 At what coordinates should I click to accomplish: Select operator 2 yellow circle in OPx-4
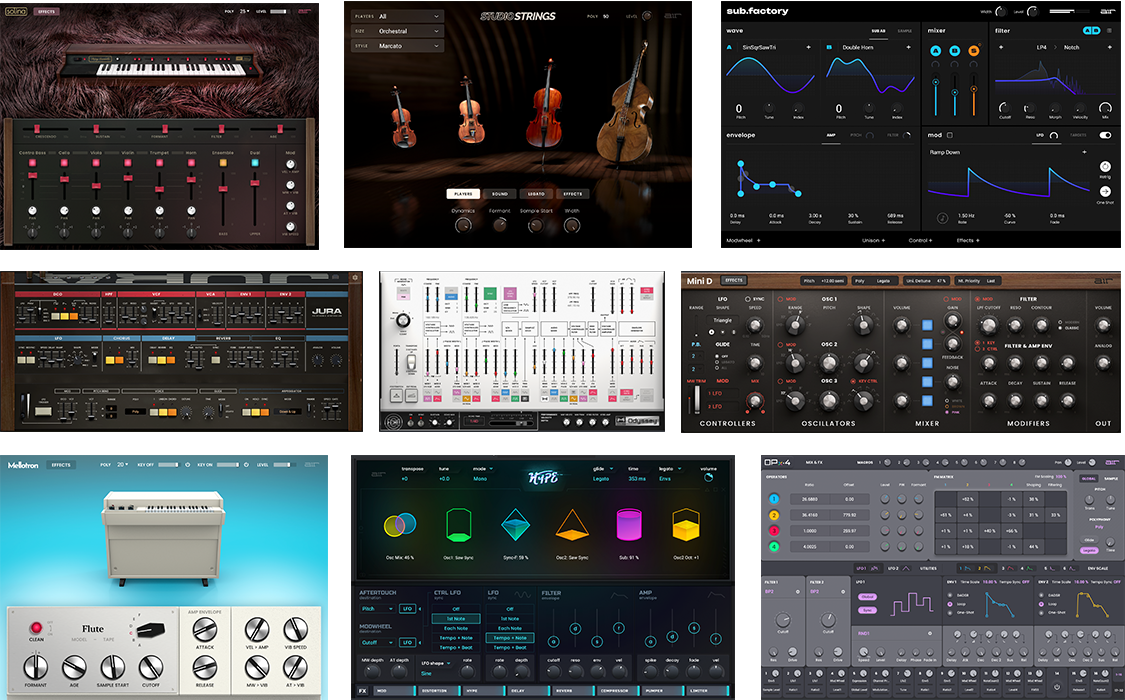click(x=774, y=514)
